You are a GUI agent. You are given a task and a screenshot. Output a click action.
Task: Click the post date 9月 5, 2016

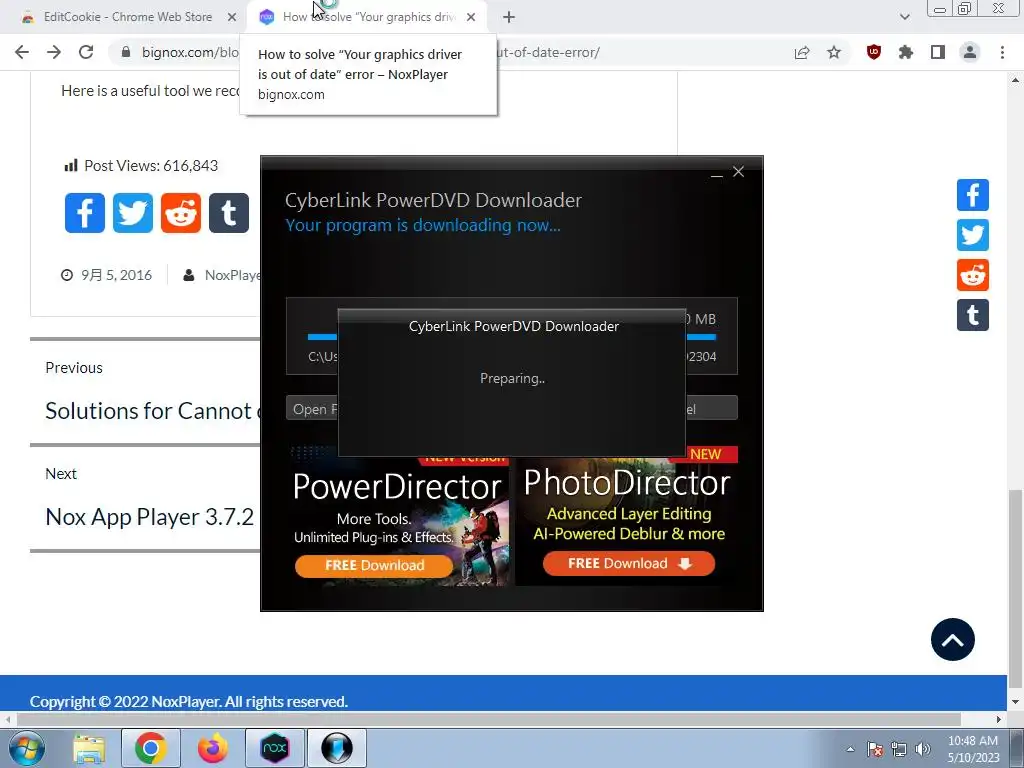tap(116, 275)
